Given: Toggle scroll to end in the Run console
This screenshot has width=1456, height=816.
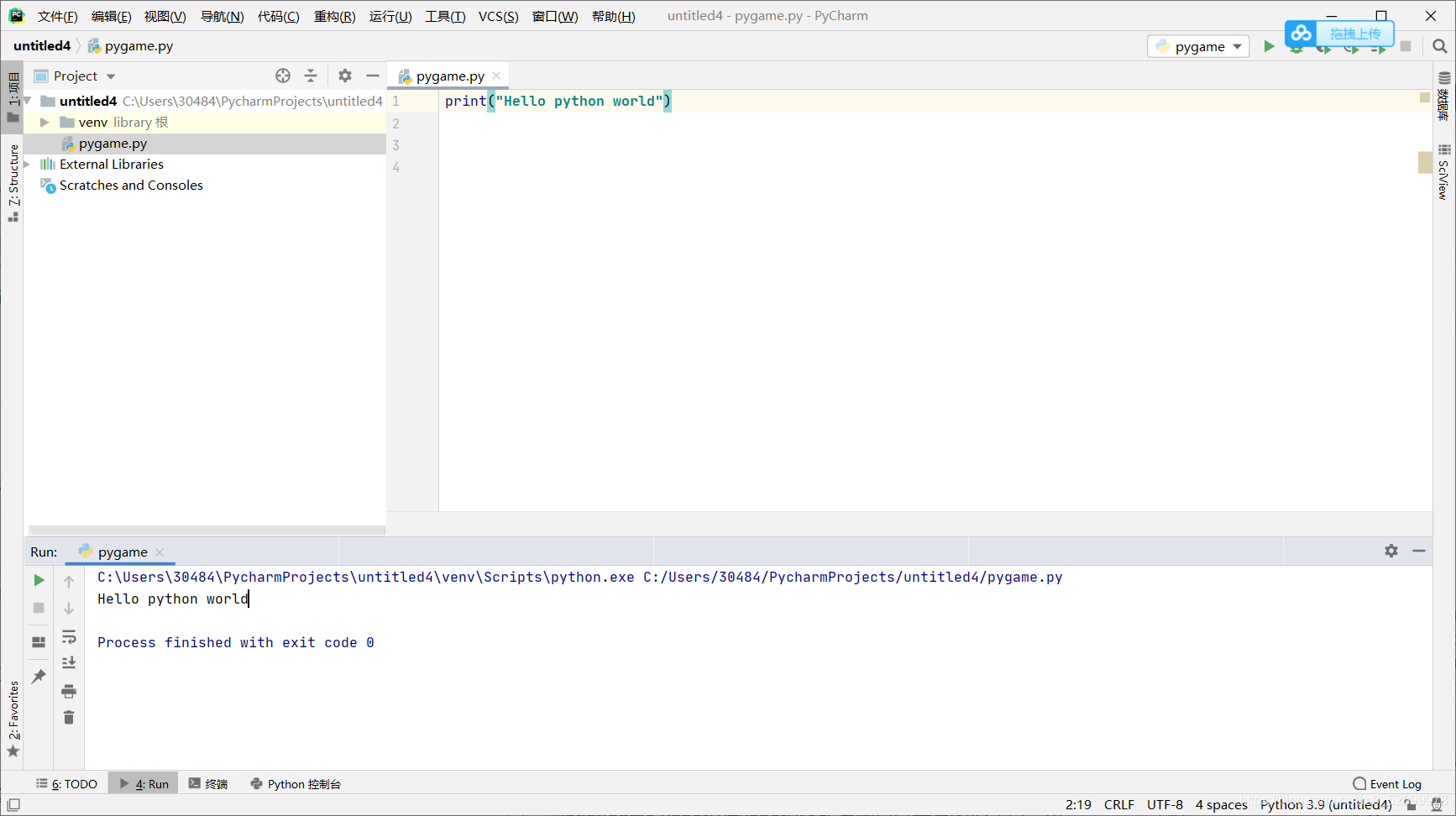Looking at the screenshot, I should click(x=69, y=663).
